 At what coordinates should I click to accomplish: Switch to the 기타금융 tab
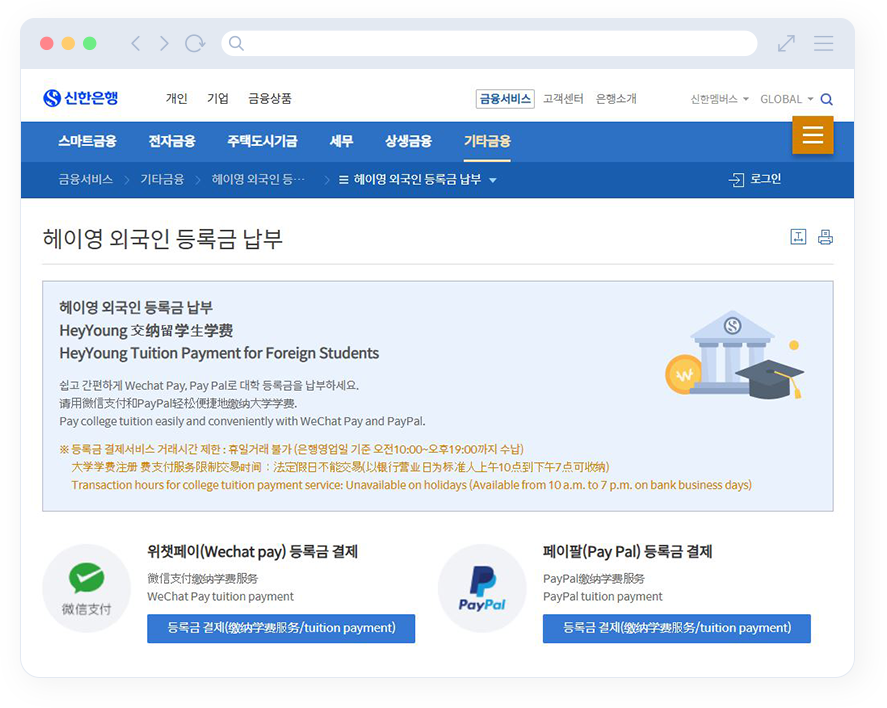pyautogui.click(x=487, y=141)
